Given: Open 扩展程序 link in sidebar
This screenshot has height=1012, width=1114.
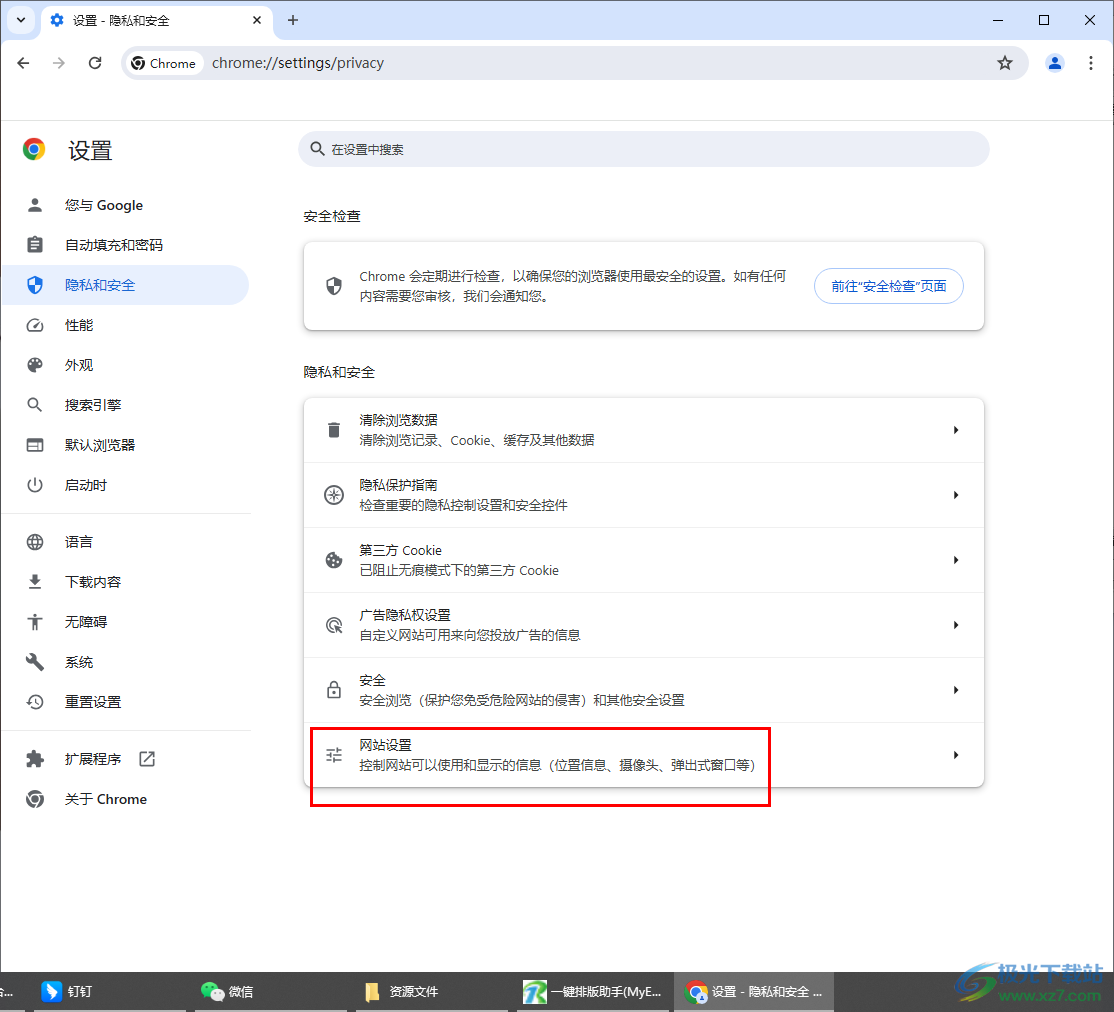Looking at the screenshot, I should pyautogui.click(x=125, y=759).
